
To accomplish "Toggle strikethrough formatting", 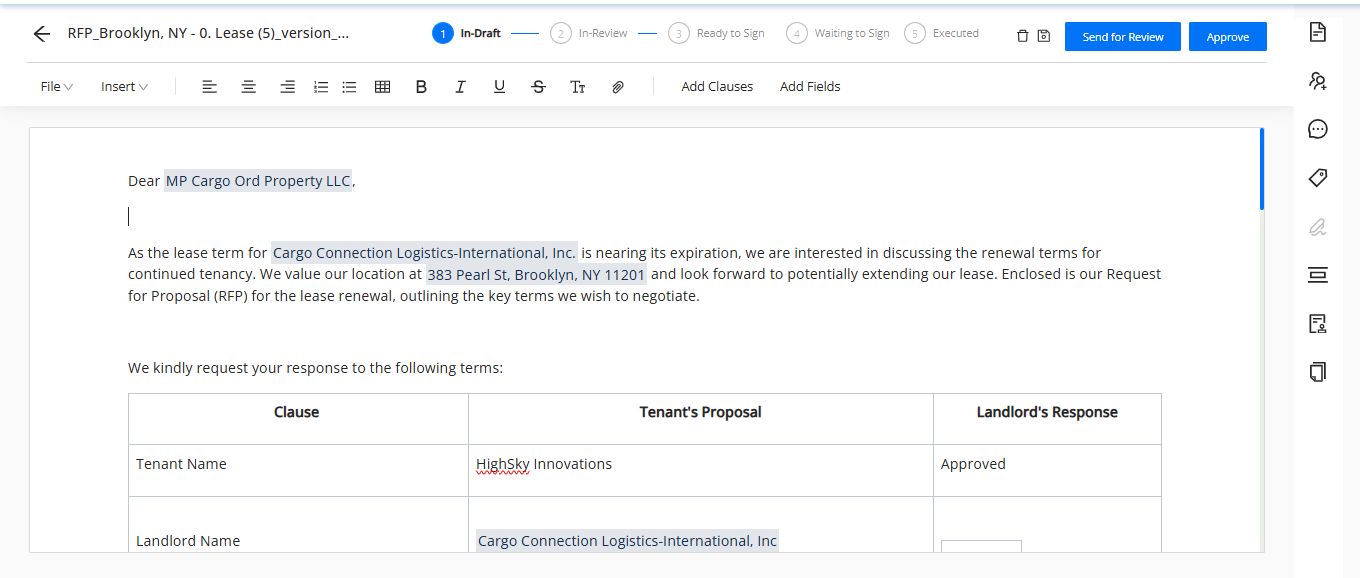I will [538, 87].
